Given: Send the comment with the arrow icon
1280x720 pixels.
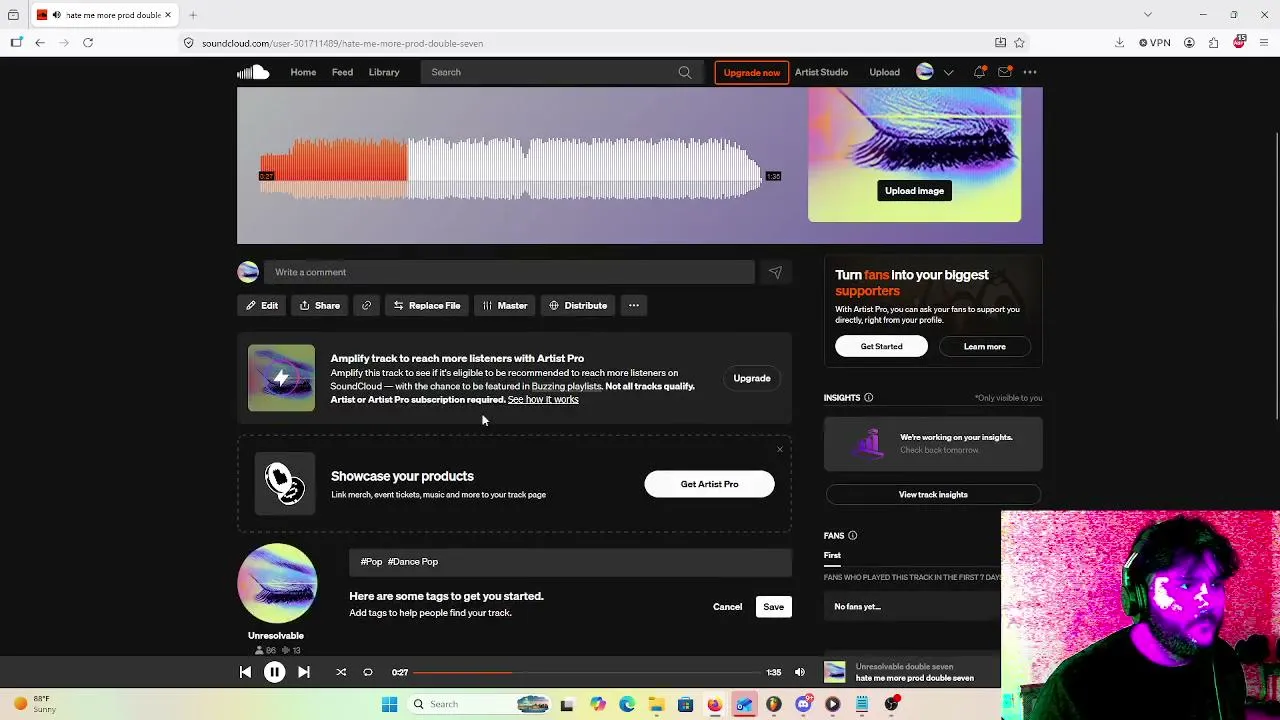Looking at the screenshot, I should point(775,272).
